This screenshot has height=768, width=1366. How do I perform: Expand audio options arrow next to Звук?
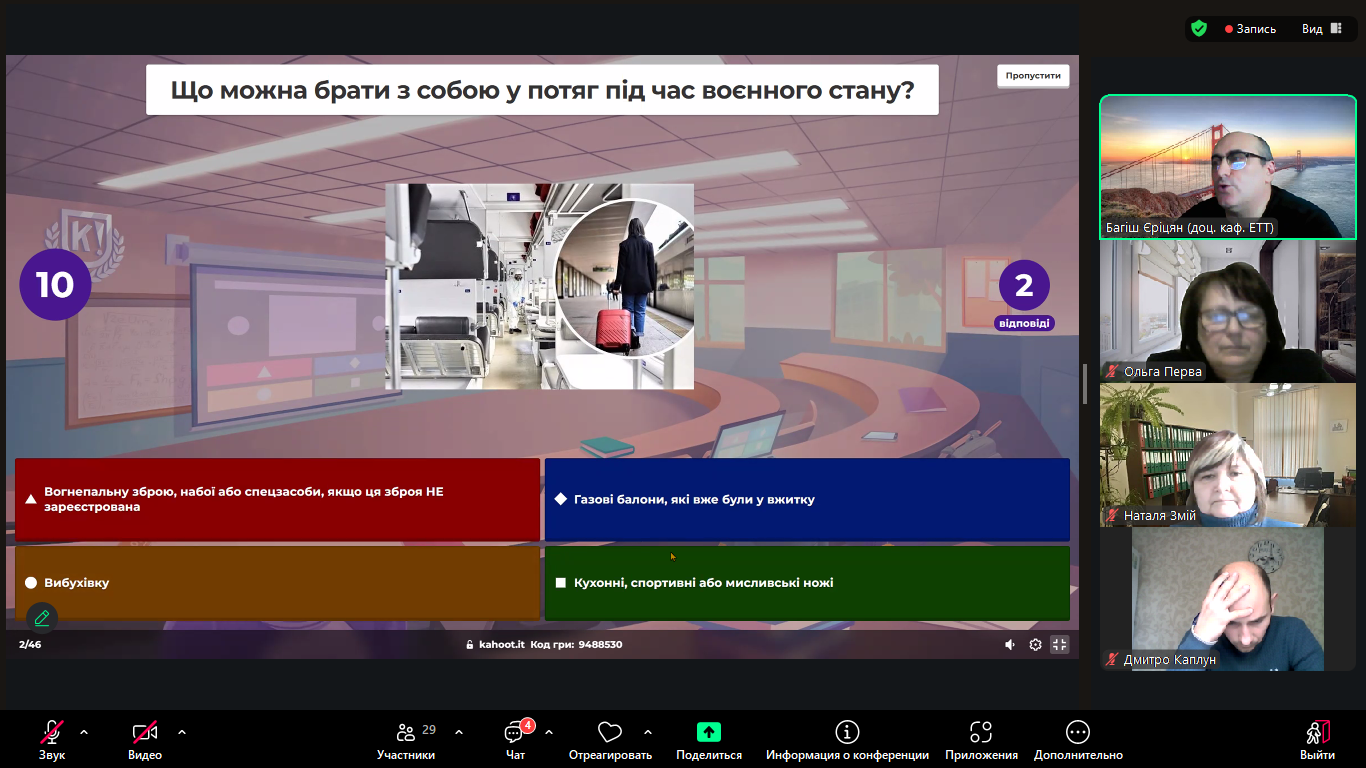(84, 732)
